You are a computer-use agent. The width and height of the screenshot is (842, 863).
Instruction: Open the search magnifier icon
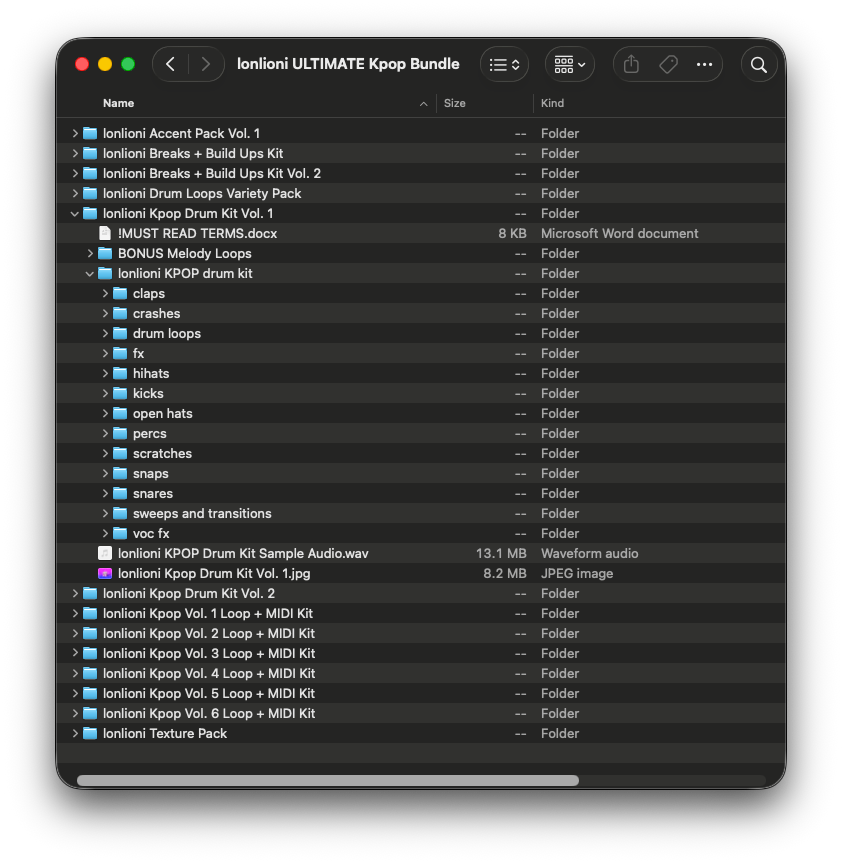click(759, 65)
